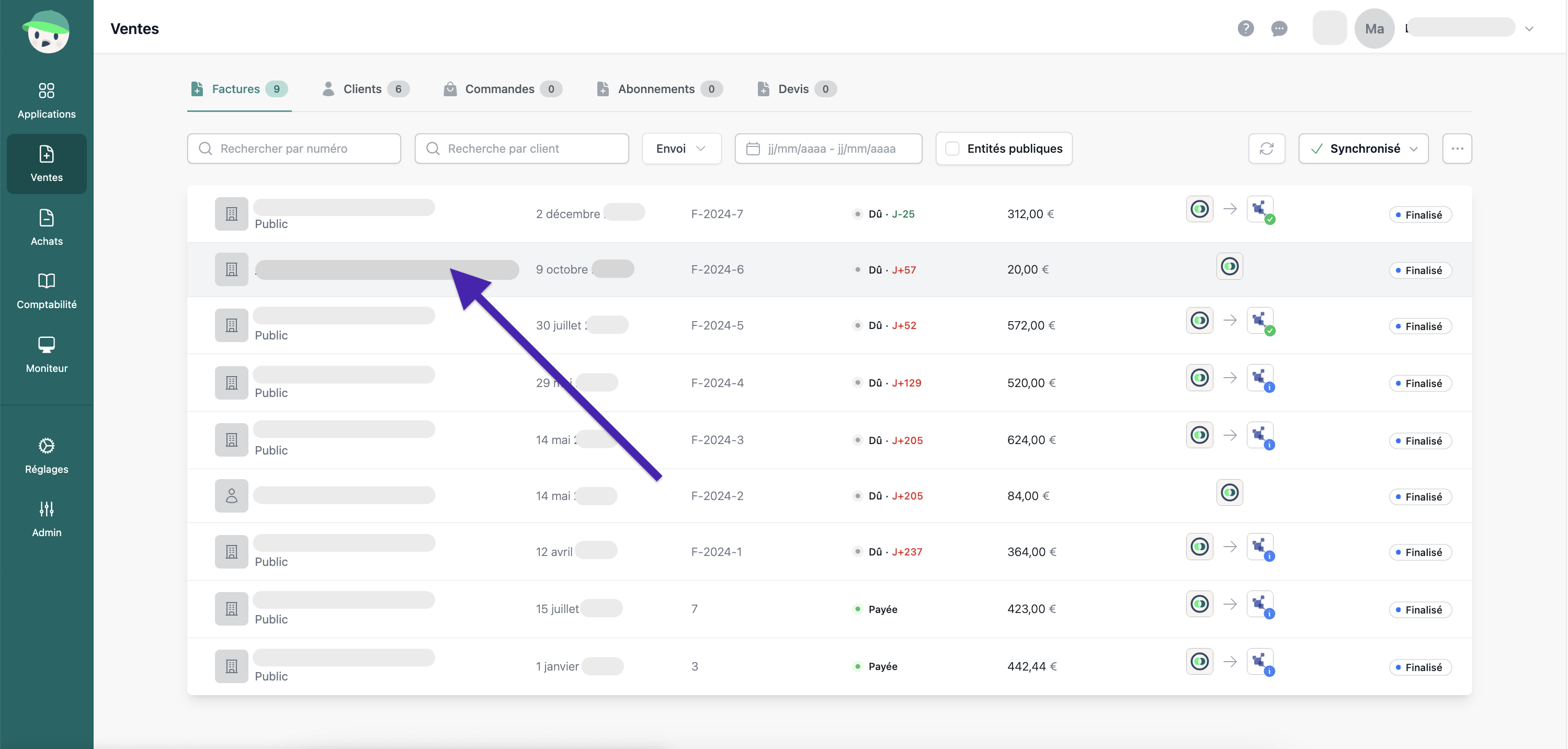Open the chat bubble icon
The width and height of the screenshot is (1568, 749).
[x=1279, y=28]
